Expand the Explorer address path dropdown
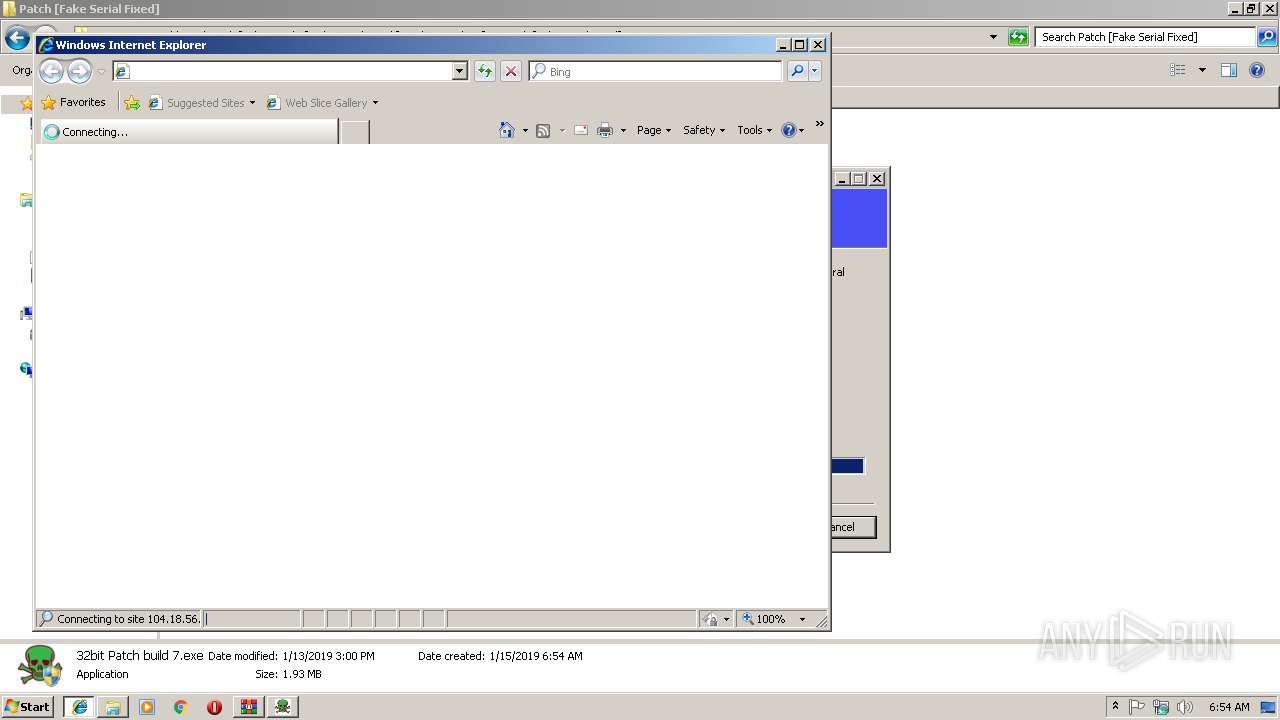1280x720 pixels. pos(993,37)
